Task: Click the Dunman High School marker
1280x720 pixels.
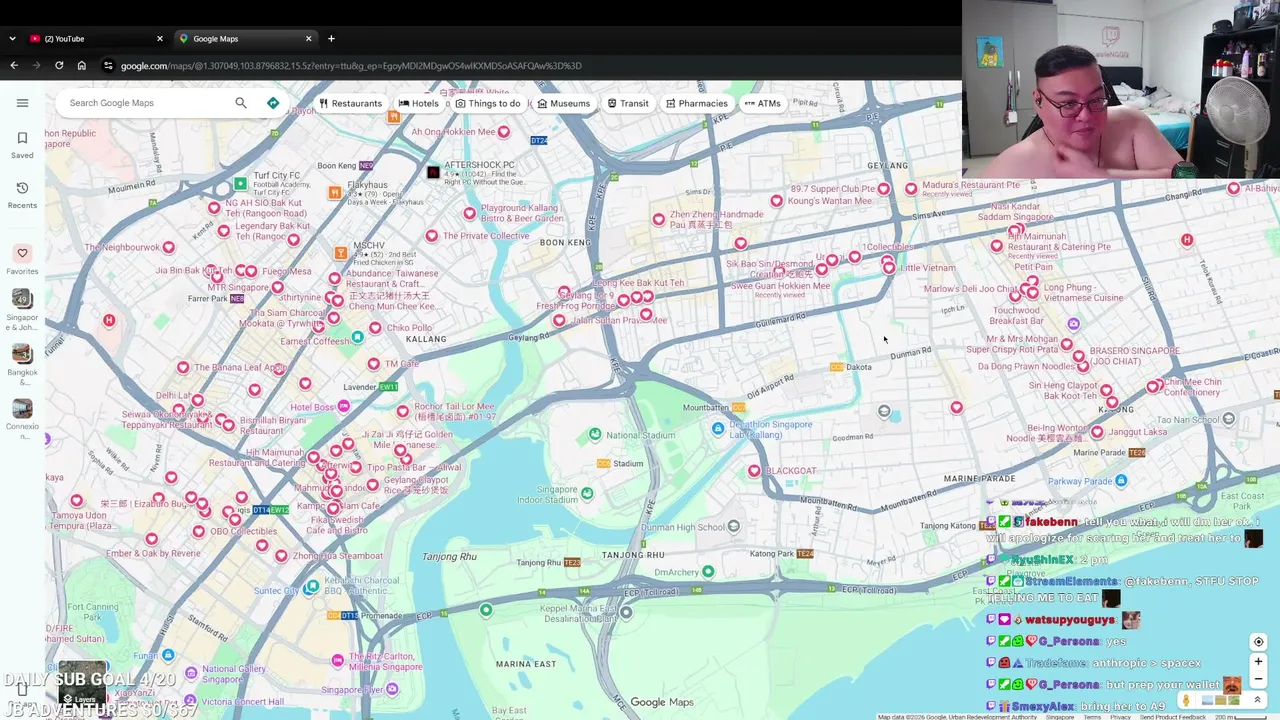Action: click(x=734, y=527)
